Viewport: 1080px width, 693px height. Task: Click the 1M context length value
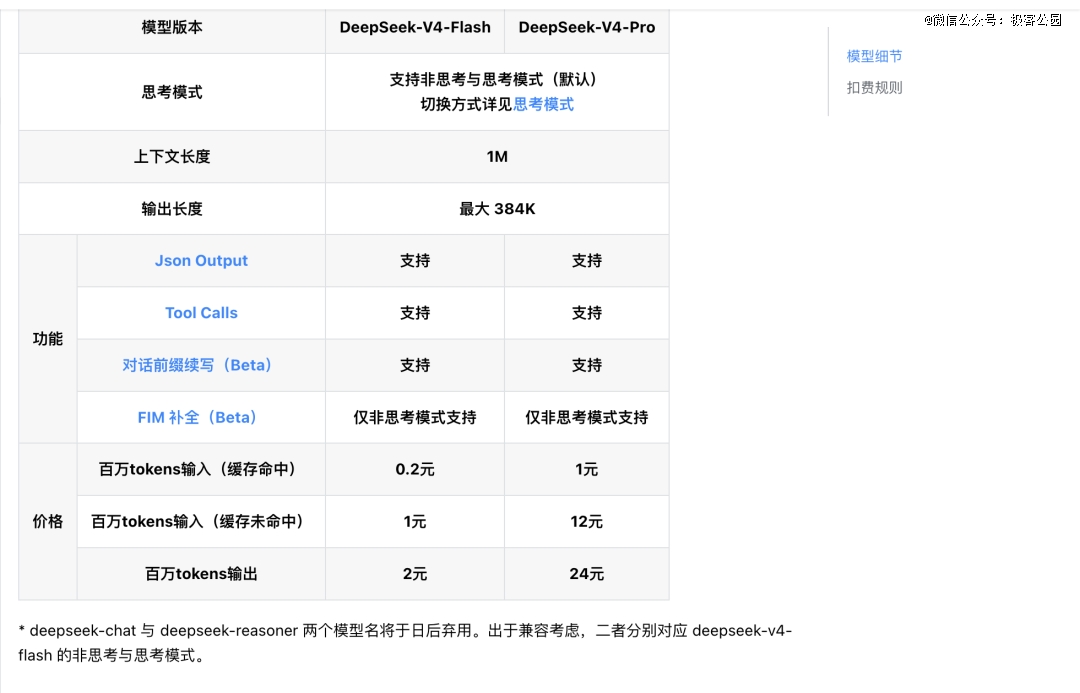(x=497, y=157)
